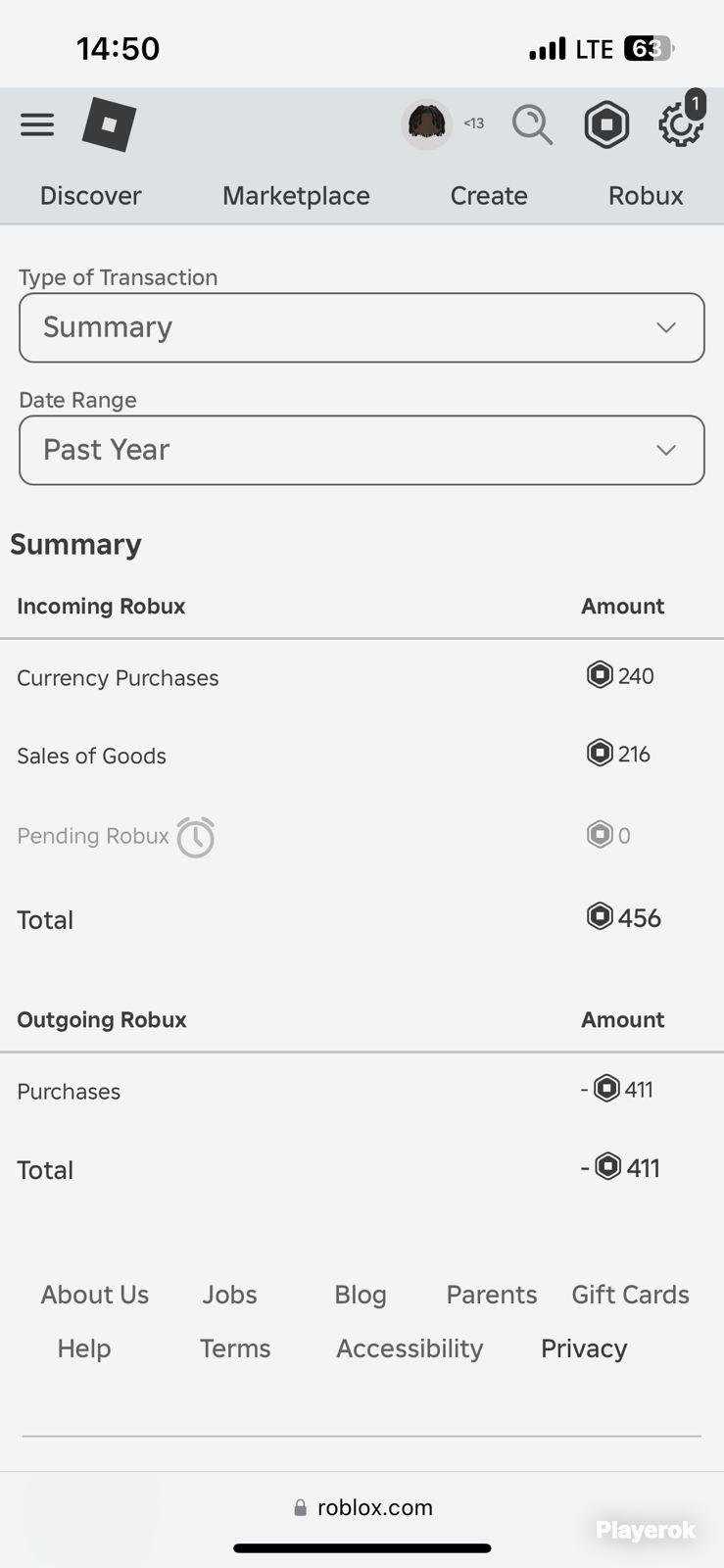Open the Robux balance hexagon icon
Image resolution: width=724 pixels, height=1568 pixels.
point(606,124)
